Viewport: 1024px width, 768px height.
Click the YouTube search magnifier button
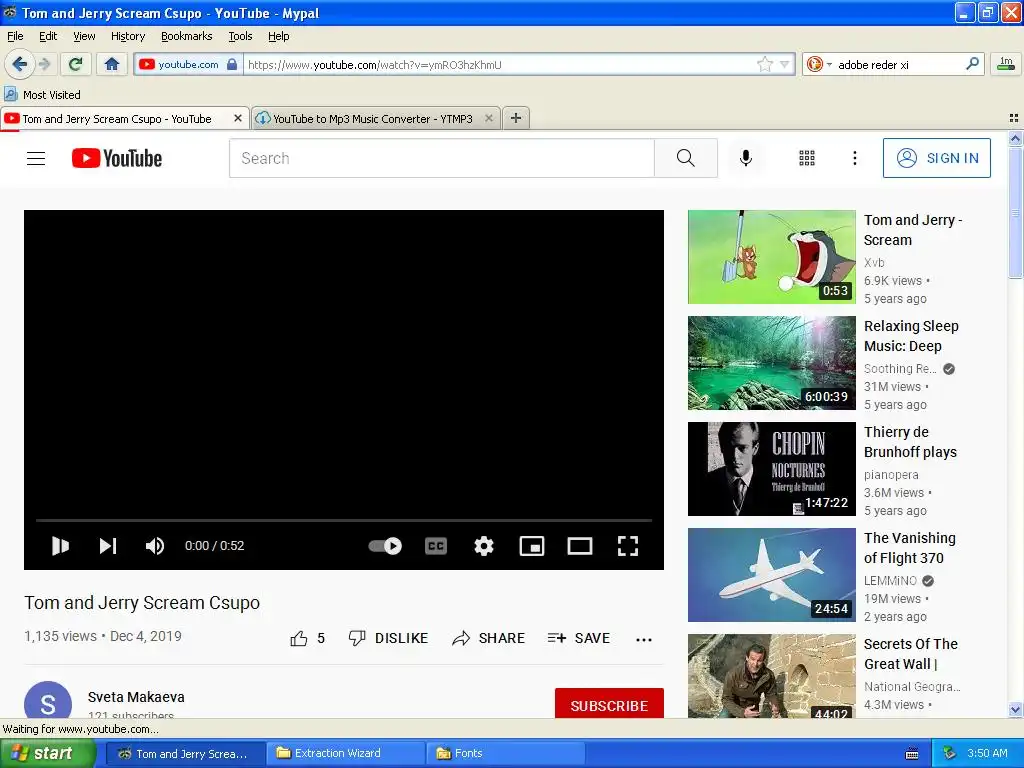(x=686, y=158)
